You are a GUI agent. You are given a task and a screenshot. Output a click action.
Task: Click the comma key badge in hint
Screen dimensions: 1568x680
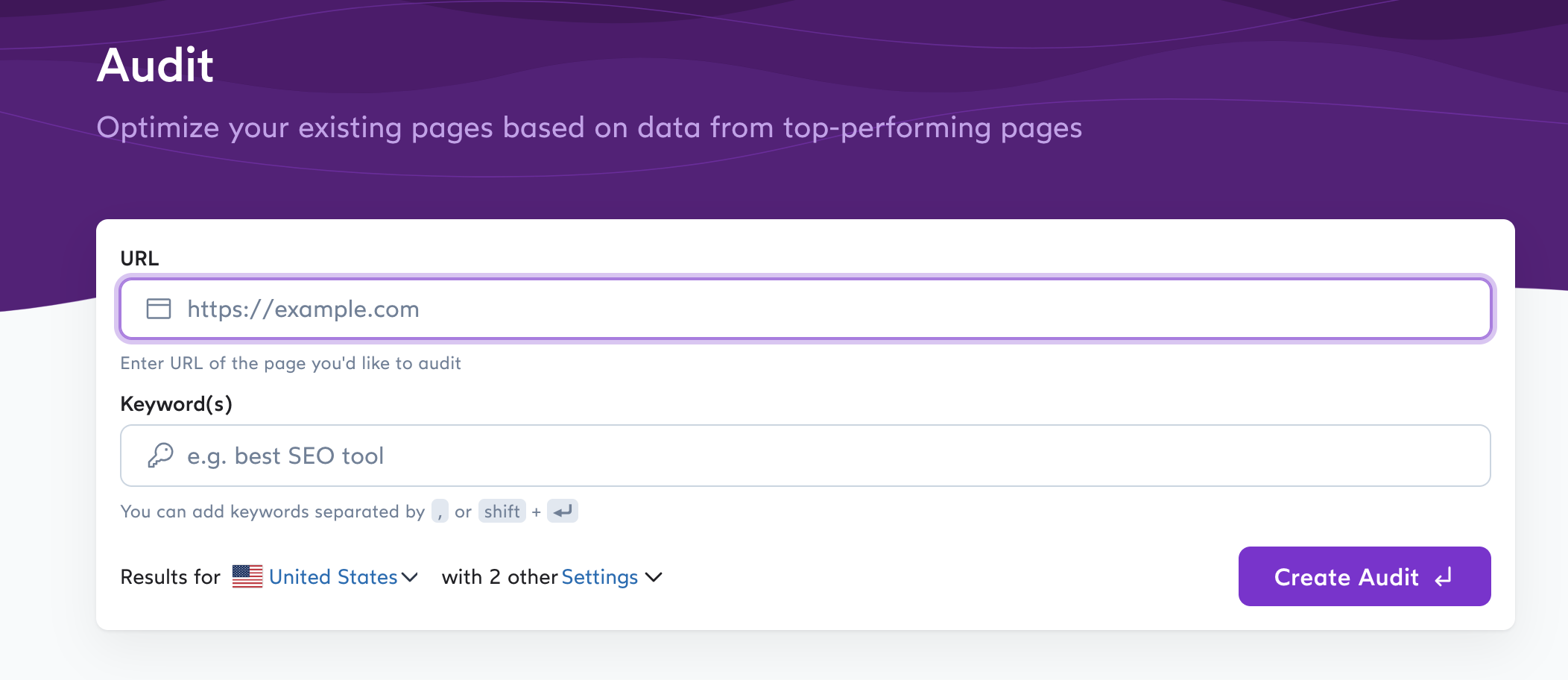pos(440,511)
